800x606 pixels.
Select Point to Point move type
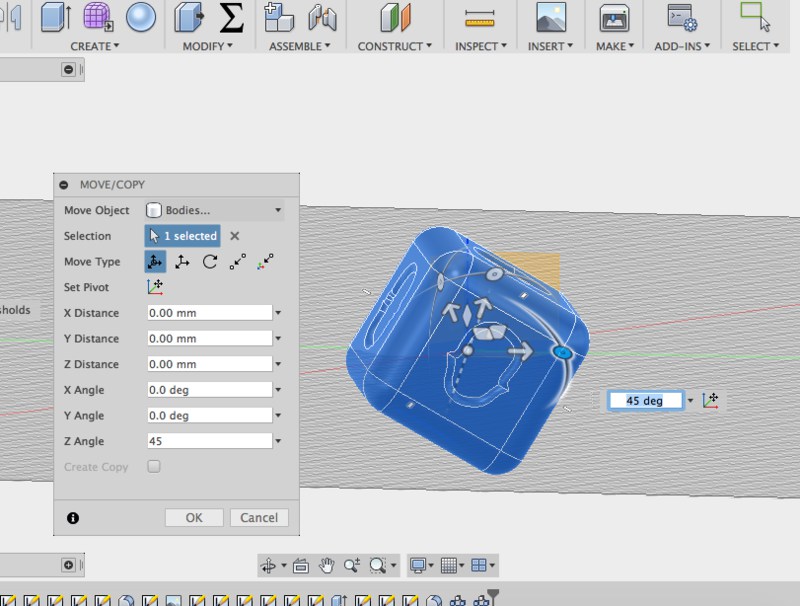click(237, 262)
